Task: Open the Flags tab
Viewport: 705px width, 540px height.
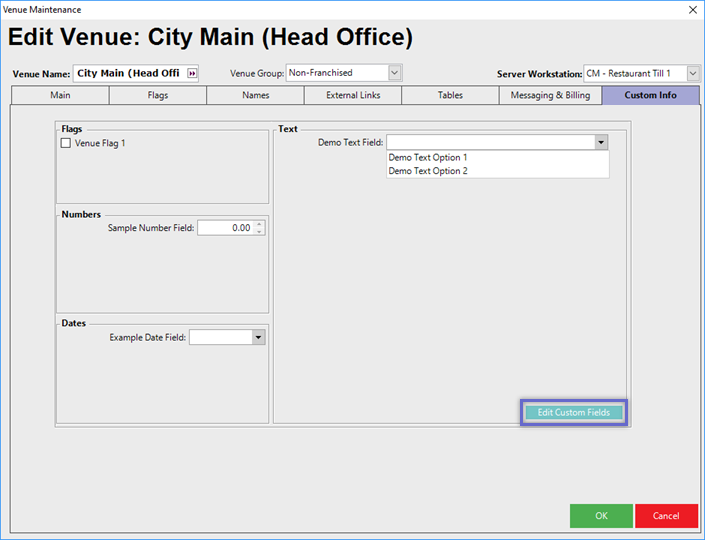Action: pyautogui.click(x=158, y=96)
